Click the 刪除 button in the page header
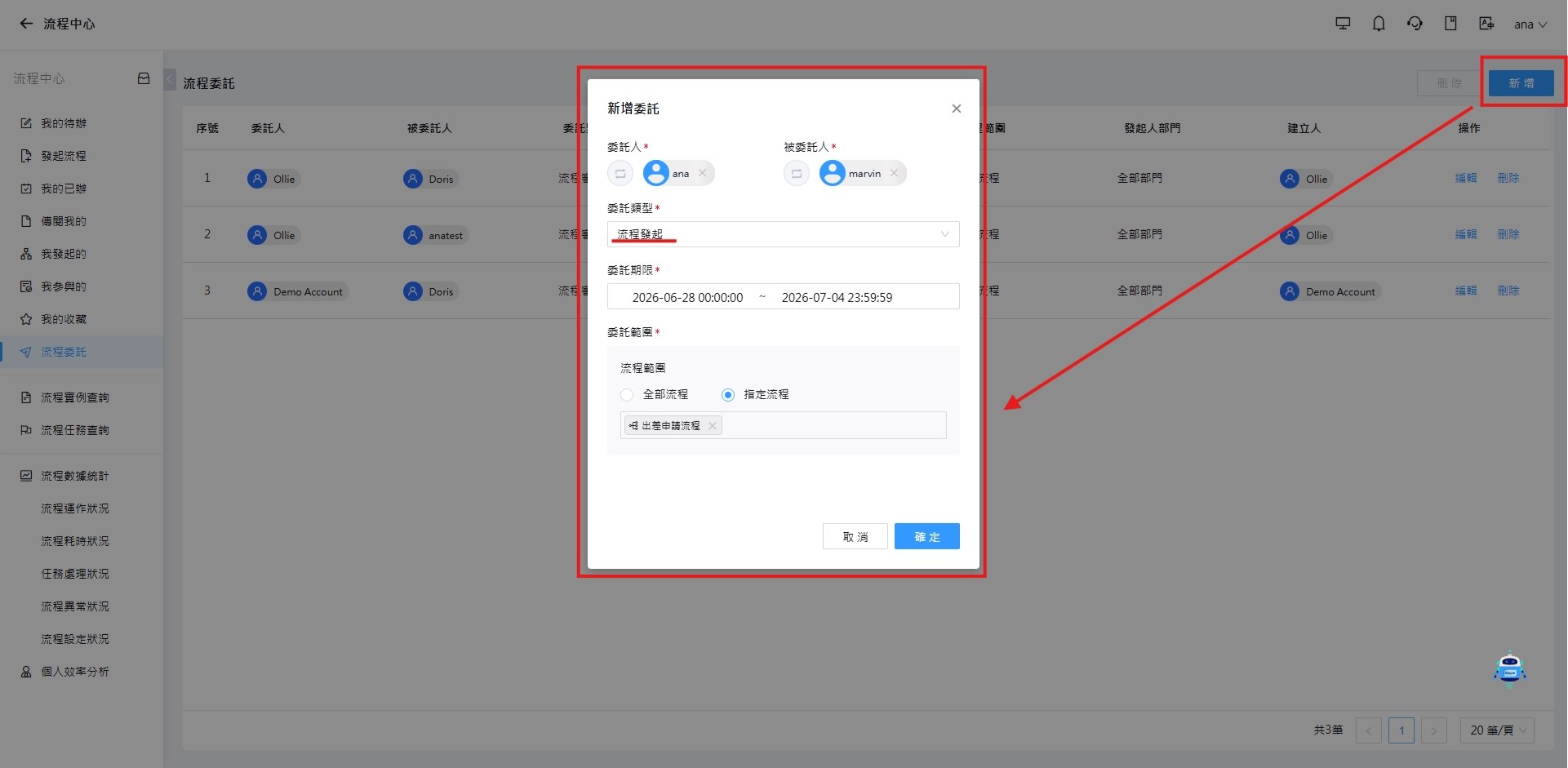 point(1449,83)
